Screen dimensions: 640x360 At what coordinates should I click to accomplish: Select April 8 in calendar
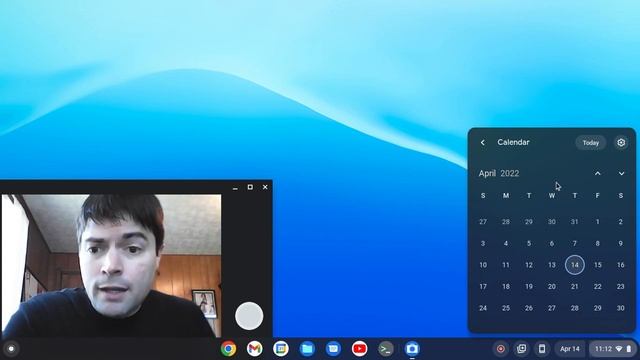[598, 243]
